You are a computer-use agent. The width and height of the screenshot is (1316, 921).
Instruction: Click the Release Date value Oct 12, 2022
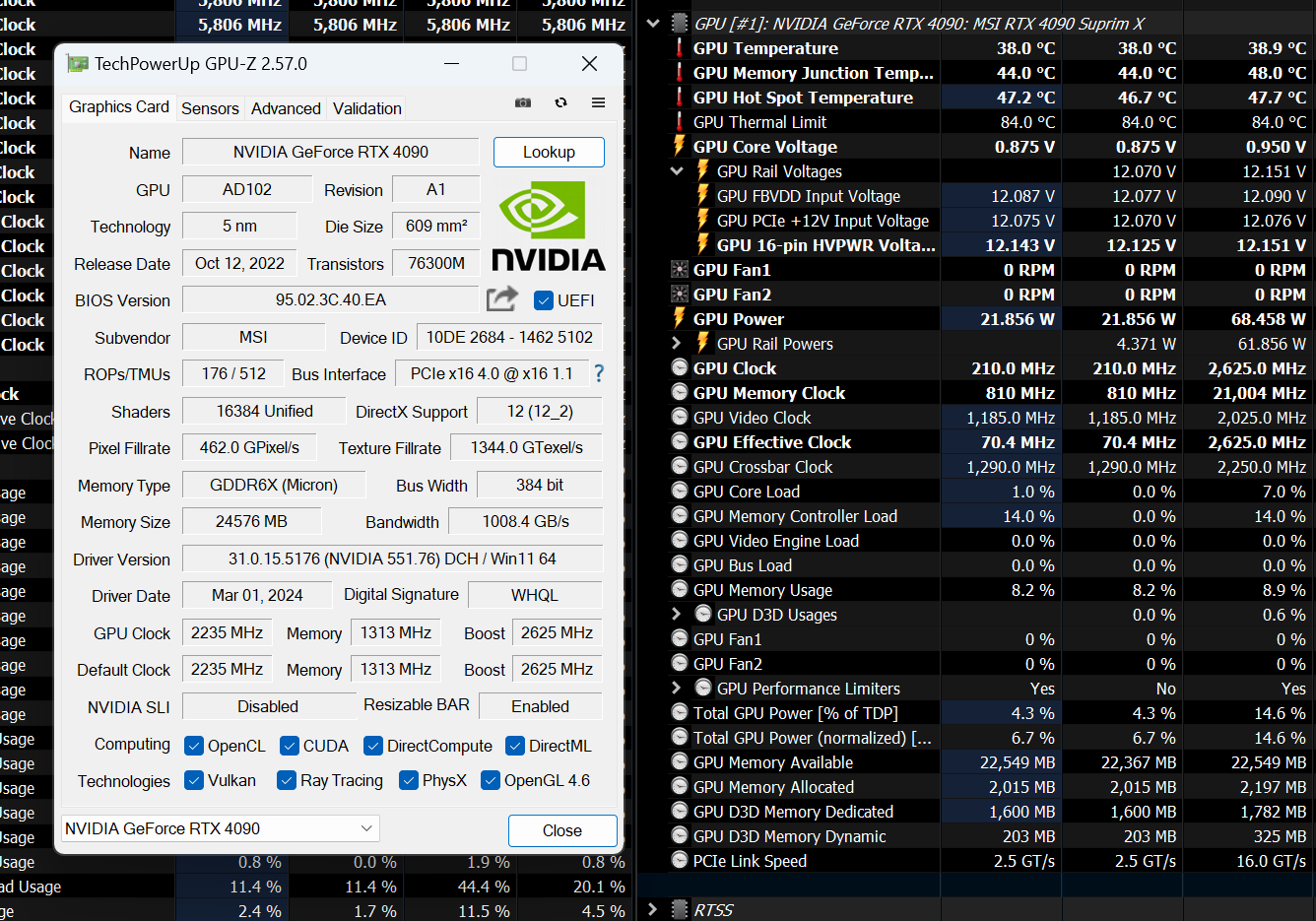click(240, 263)
